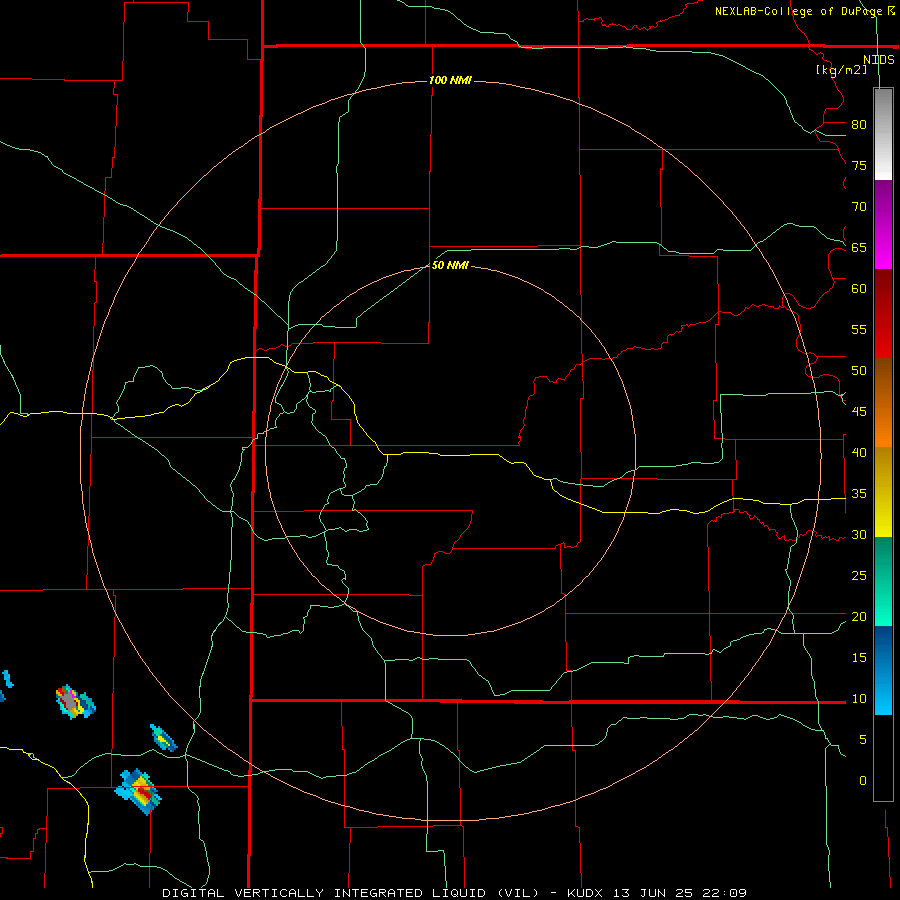Click the yellow segment of the color bar
Viewport: 900px width, 900px height.
pyautogui.click(x=883, y=492)
